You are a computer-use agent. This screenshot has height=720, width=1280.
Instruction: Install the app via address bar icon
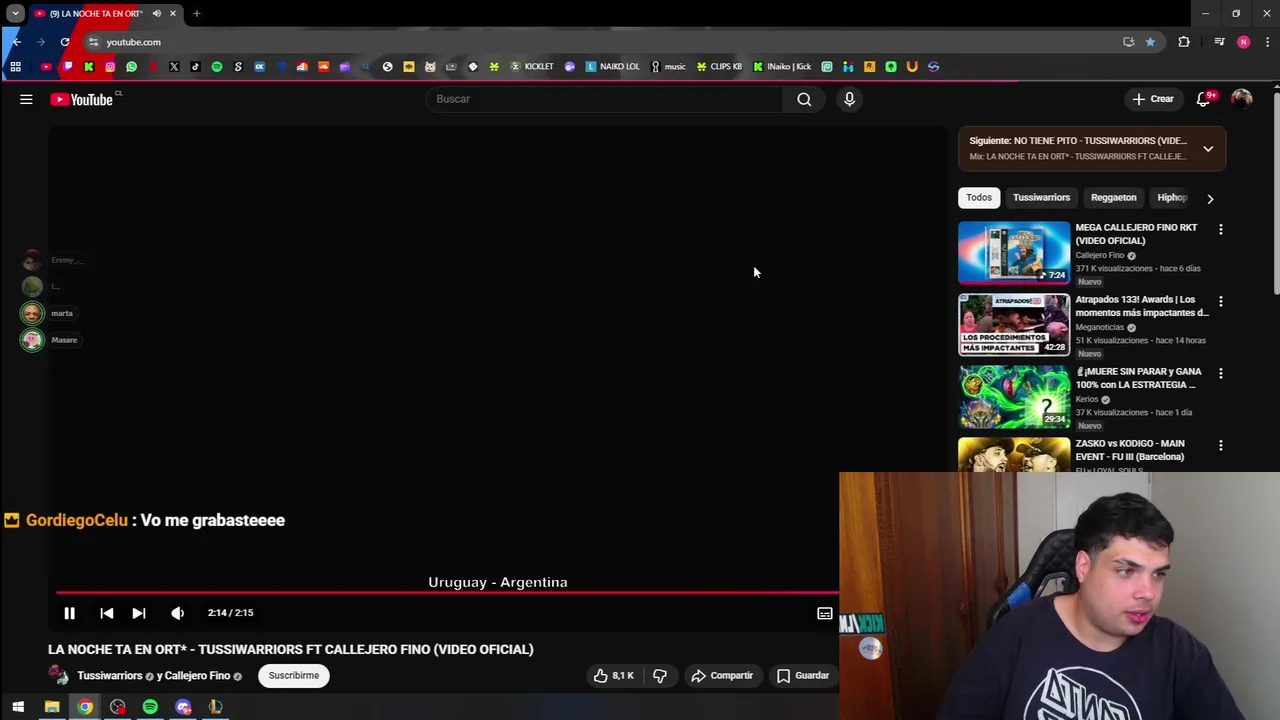point(1129,42)
